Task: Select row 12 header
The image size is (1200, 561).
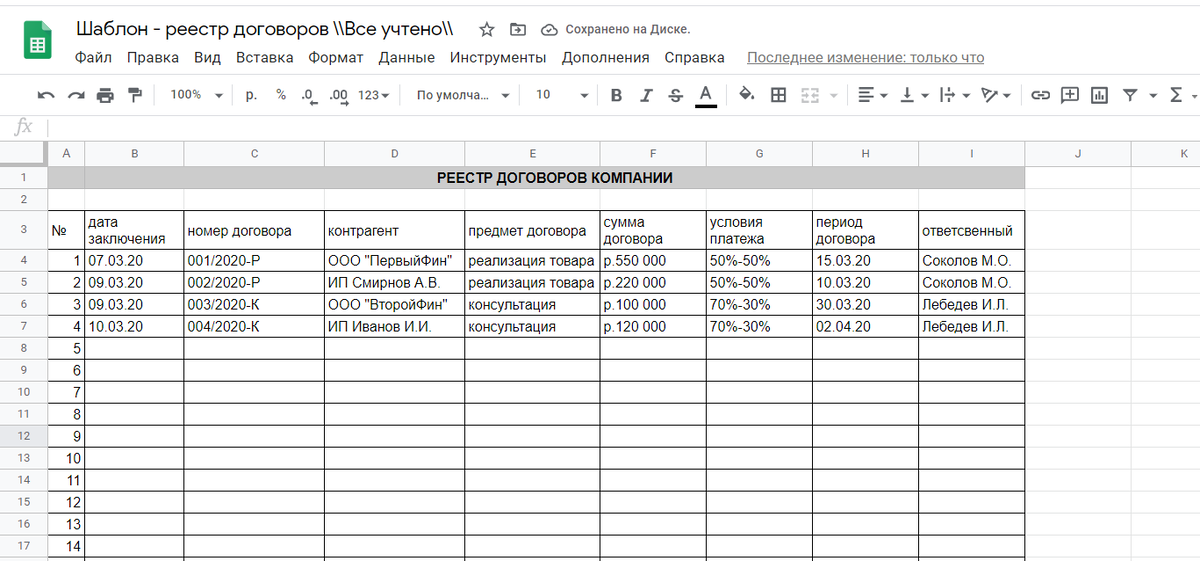Action: pyautogui.click(x=24, y=436)
